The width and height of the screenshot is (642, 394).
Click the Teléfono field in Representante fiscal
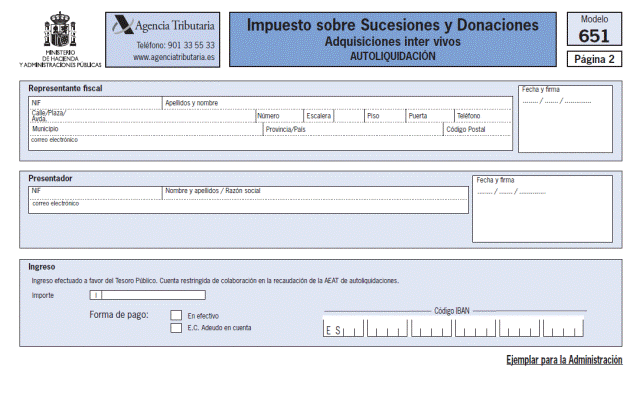point(483,116)
